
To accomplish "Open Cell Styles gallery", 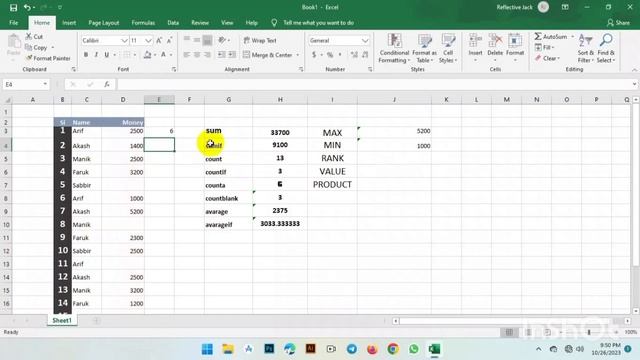I will click(448, 49).
